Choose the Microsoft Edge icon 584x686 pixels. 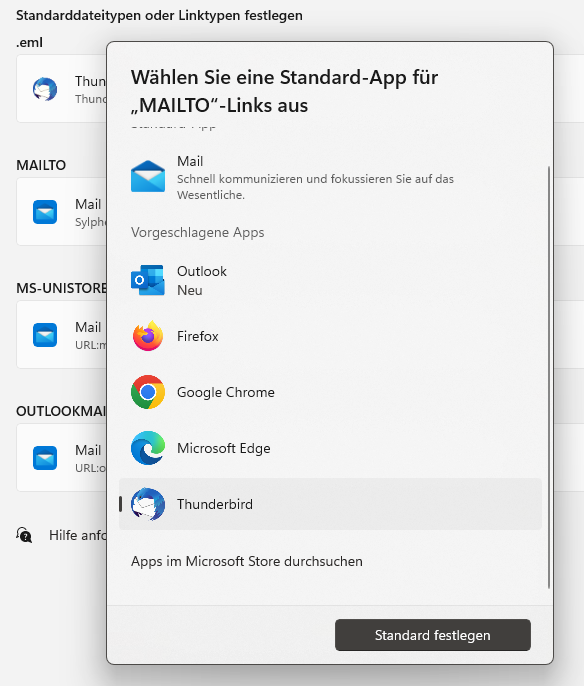tap(148, 448)
